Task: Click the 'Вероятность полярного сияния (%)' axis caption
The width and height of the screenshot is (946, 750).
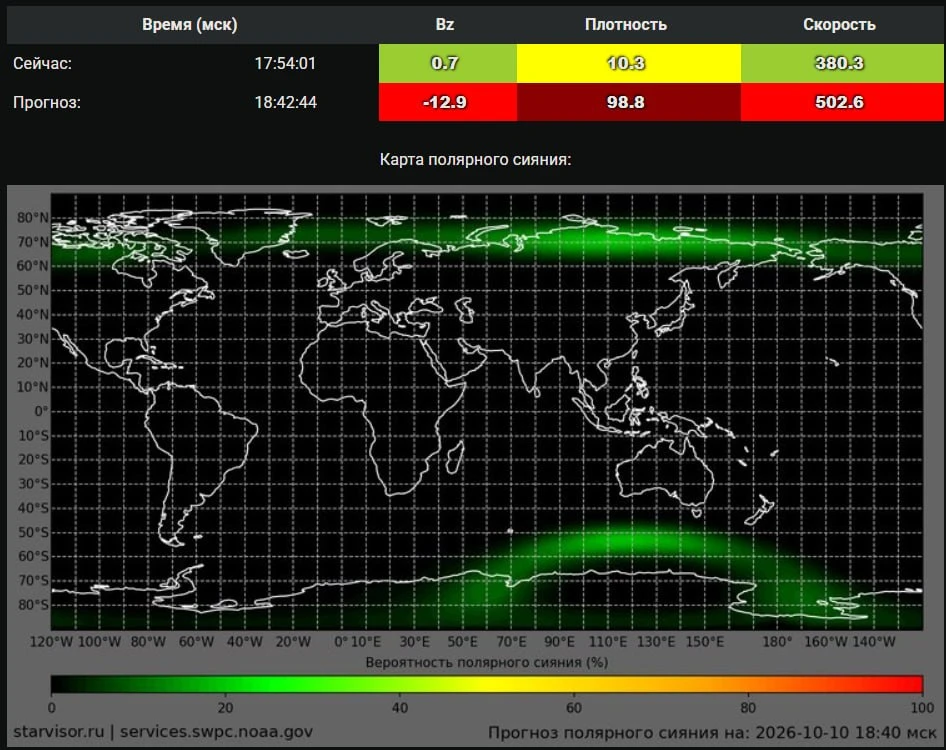Action: [x=487, y=663]
